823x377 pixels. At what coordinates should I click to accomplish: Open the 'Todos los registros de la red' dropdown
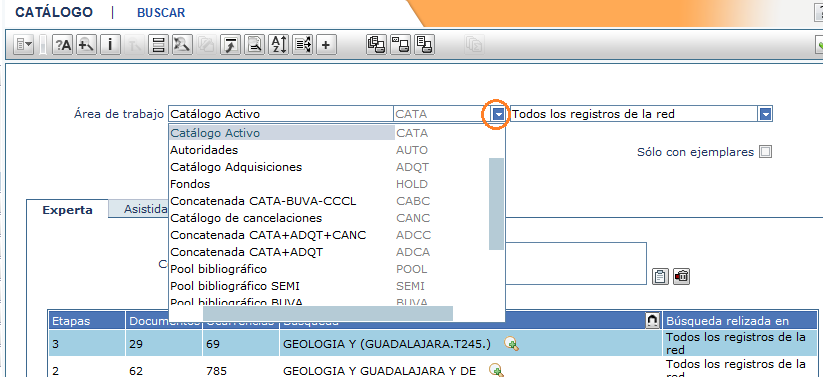click(766, 114)
